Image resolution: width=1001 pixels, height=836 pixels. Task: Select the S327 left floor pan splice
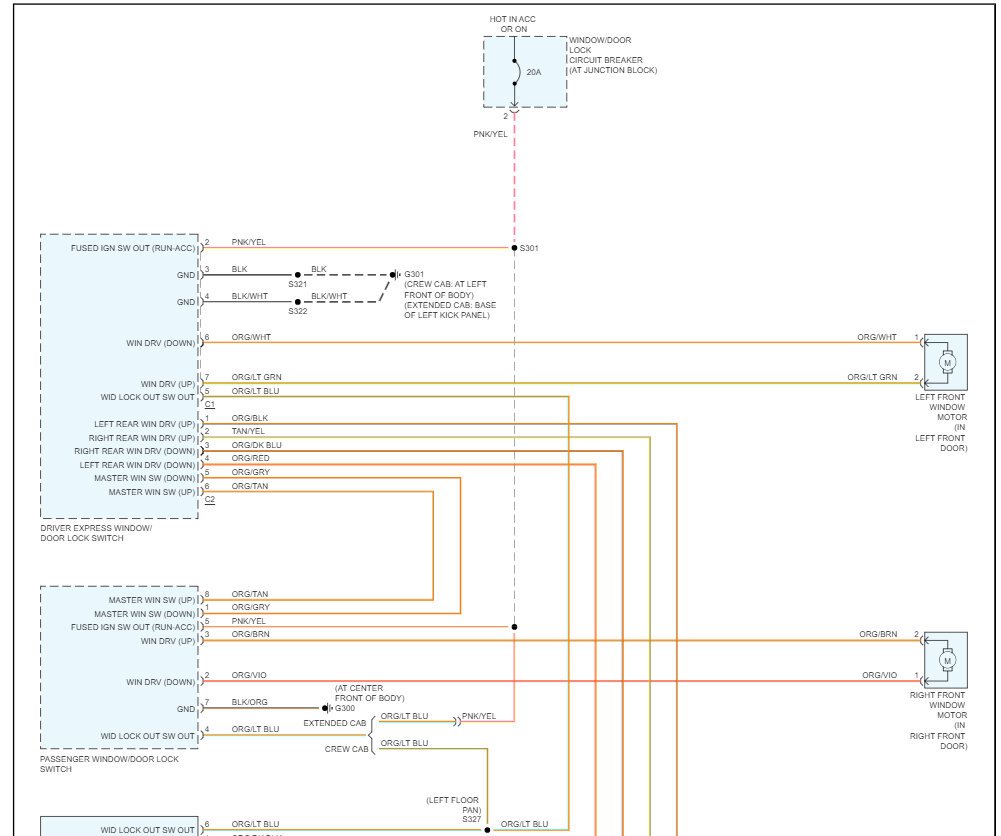click(487, 830)
